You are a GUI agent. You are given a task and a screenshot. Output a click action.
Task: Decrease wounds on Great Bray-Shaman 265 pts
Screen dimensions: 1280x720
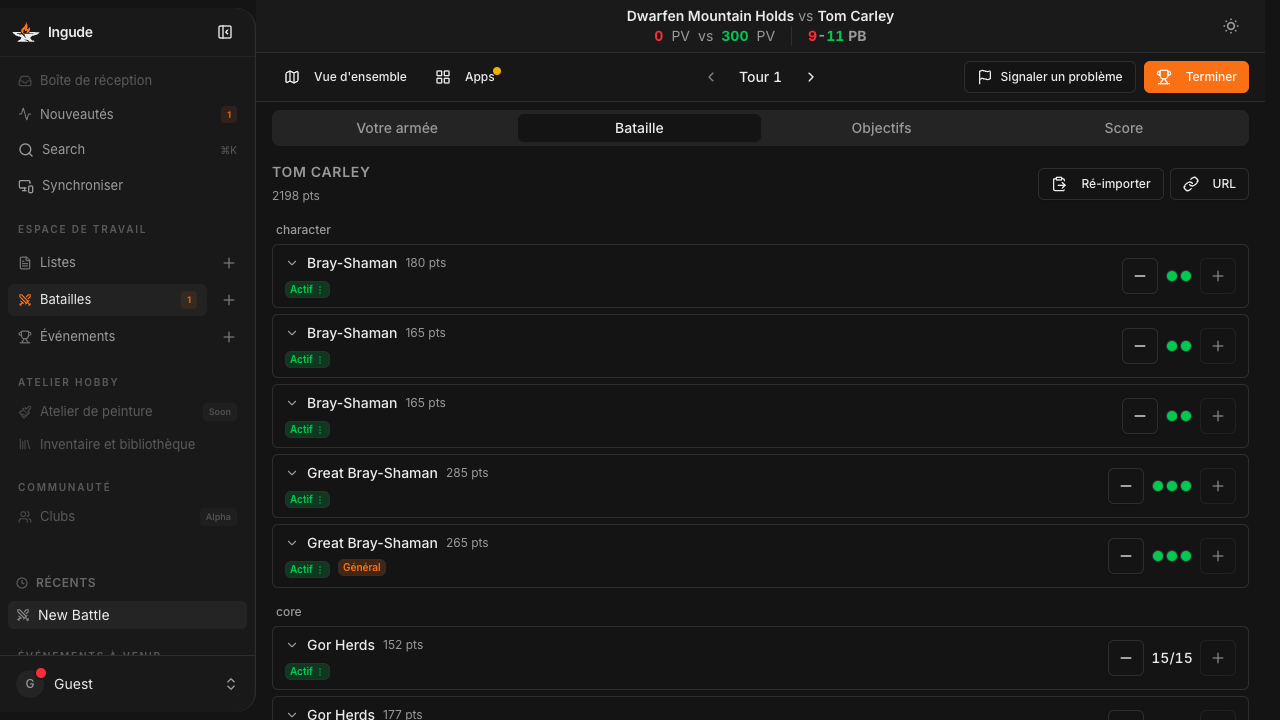(x=1126, y=556)
